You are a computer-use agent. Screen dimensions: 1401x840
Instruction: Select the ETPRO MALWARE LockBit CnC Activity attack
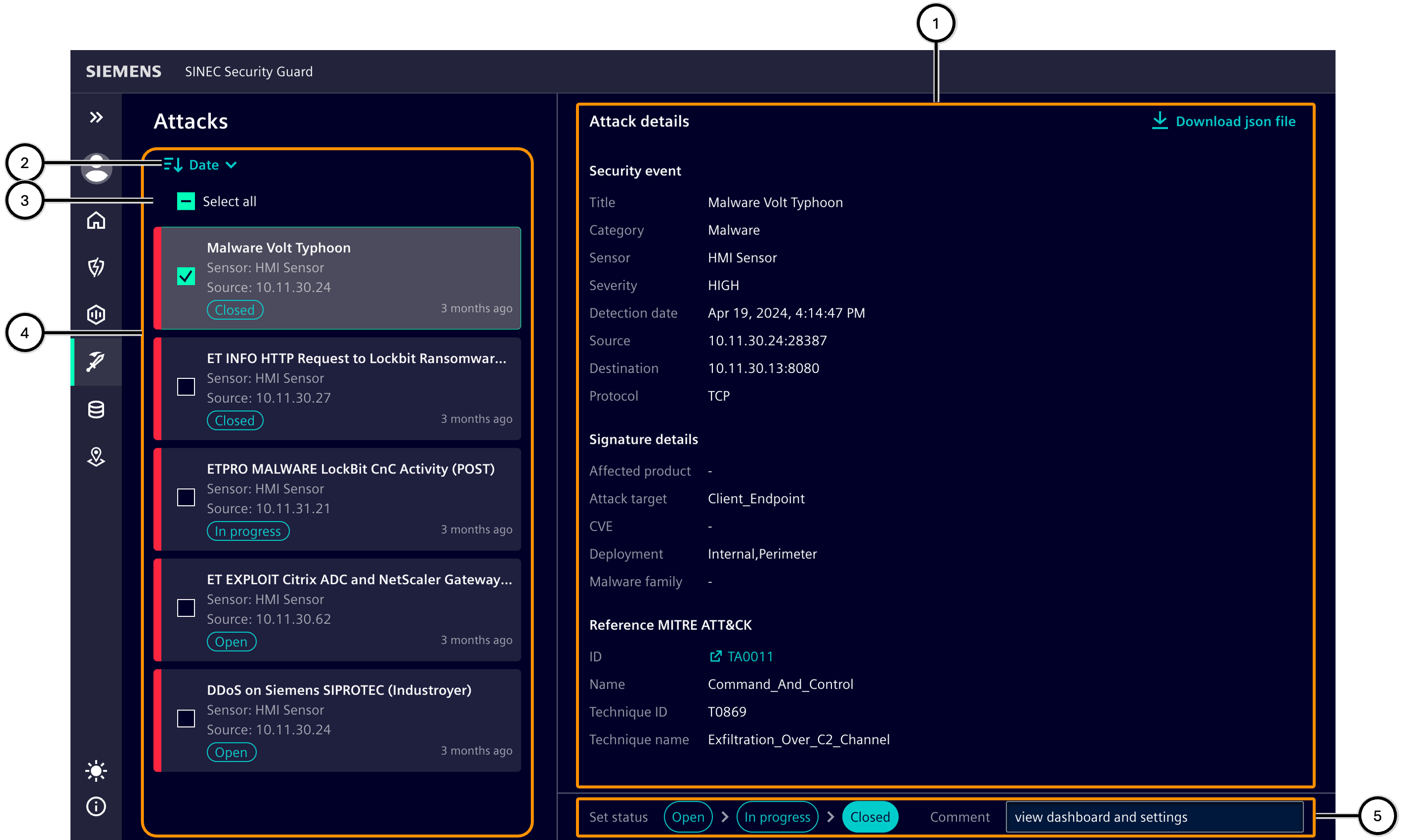pyautogui.click(x=337, y=499)
